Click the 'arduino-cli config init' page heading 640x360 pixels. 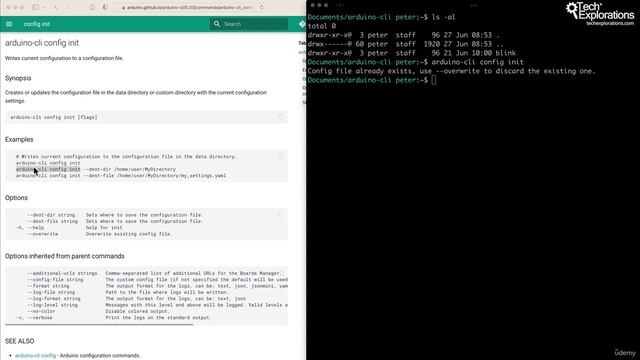pyautogui.click(x=42, y=43)
